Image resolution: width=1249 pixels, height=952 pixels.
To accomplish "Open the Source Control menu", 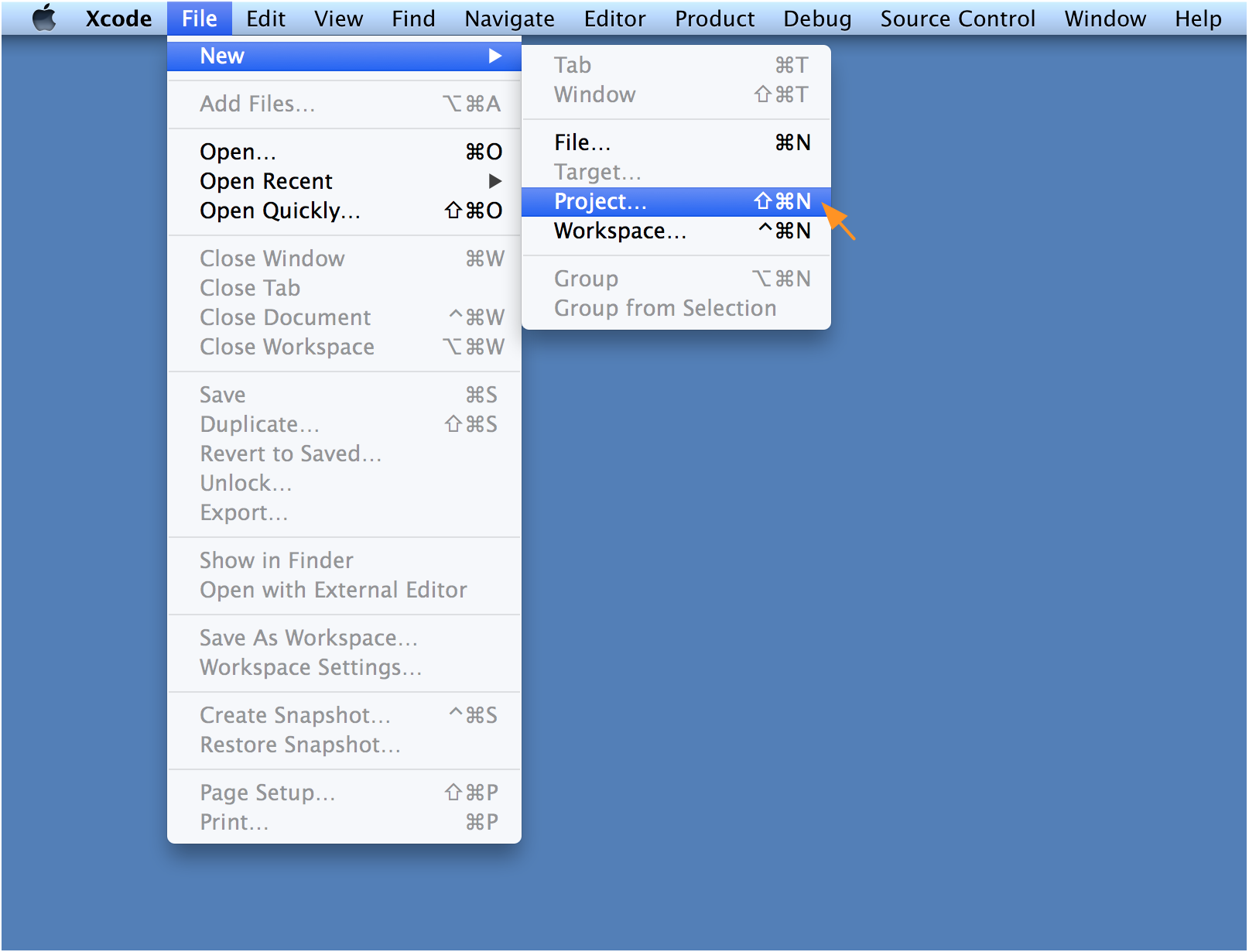I will pos(957,19).
